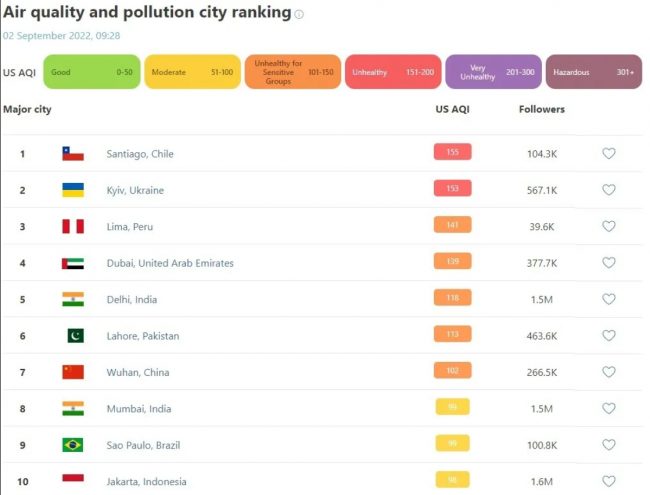Click the Hazardous 301+ legend swatch
This screenshot has width=650, height=495.
tap(593, 72)
